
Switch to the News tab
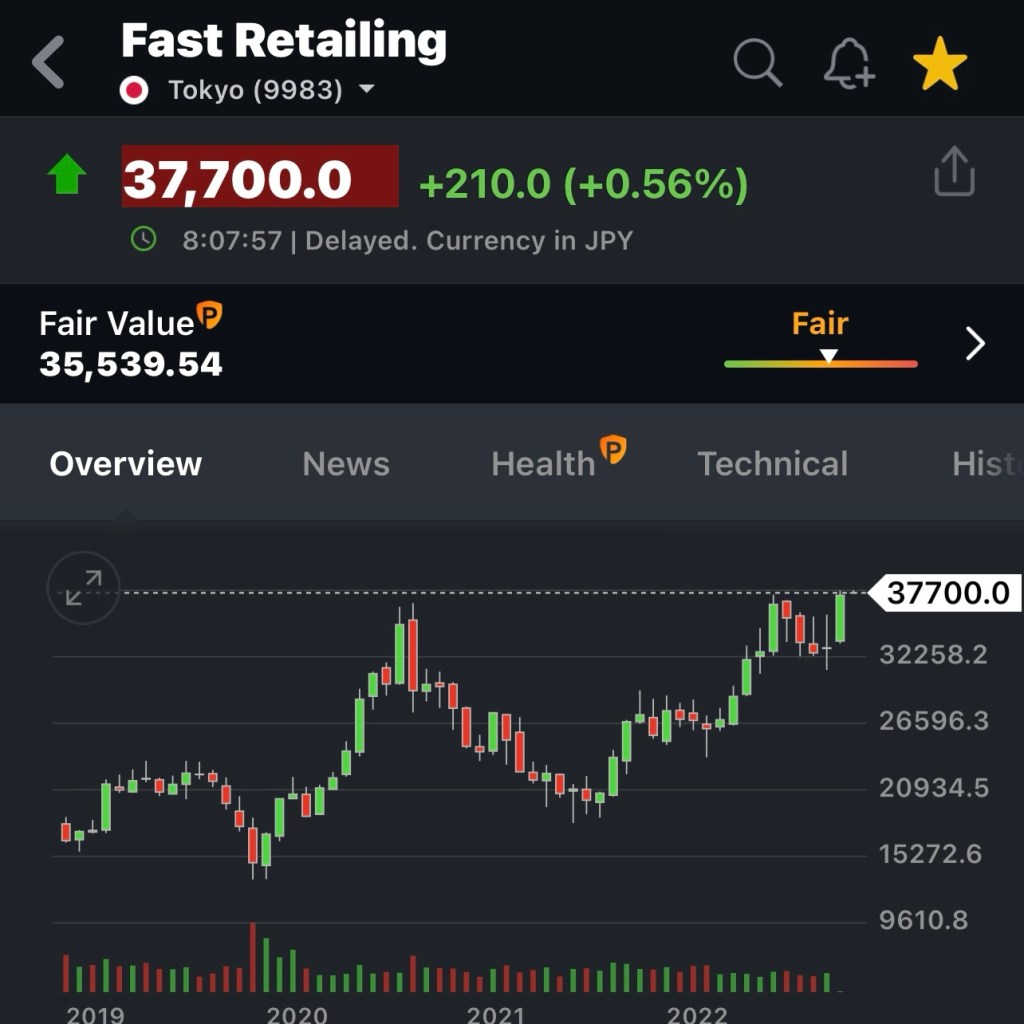point(346,464)
